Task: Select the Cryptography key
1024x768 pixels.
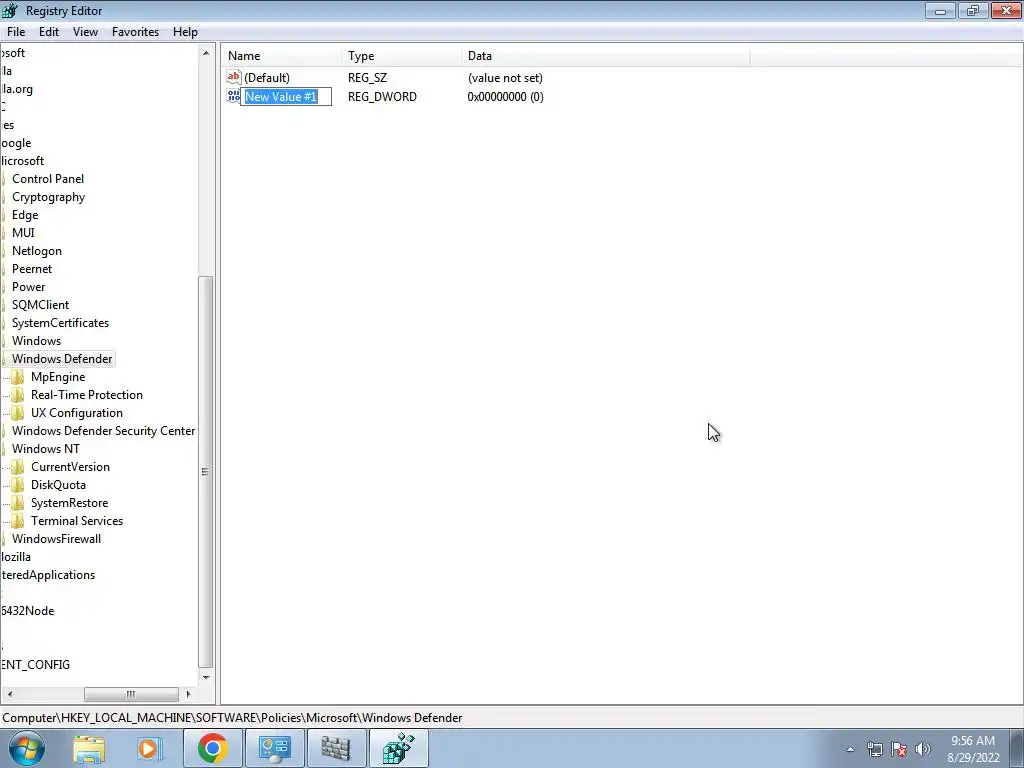Action: click(x=48, y=197)
